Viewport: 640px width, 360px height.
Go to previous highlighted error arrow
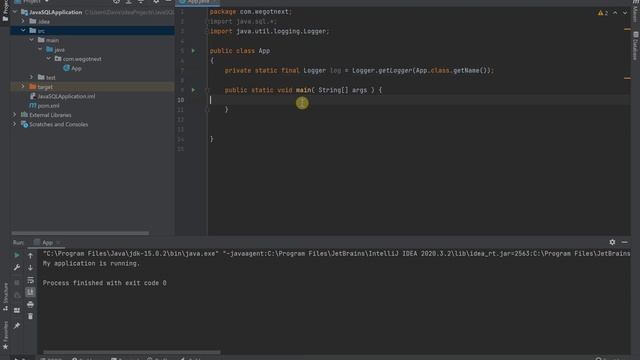[615, 13]
